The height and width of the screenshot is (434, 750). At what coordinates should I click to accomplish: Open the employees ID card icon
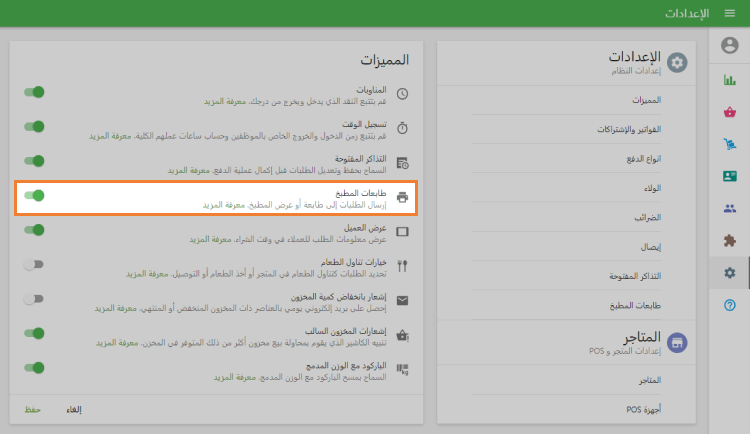[729, 176]
